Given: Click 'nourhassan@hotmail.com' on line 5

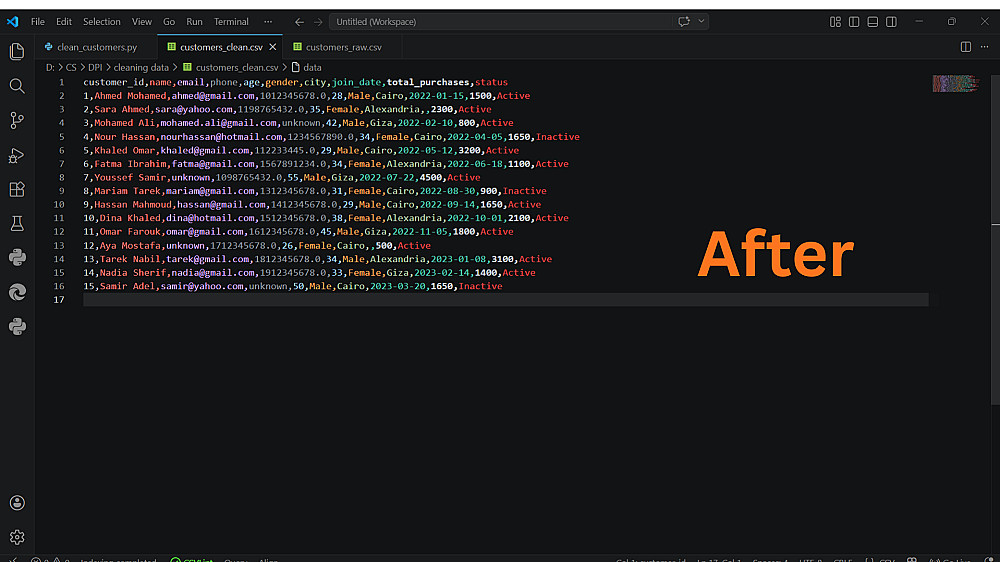Looking at the screenshot, I should pyautogui.click(x=221, y=137).
